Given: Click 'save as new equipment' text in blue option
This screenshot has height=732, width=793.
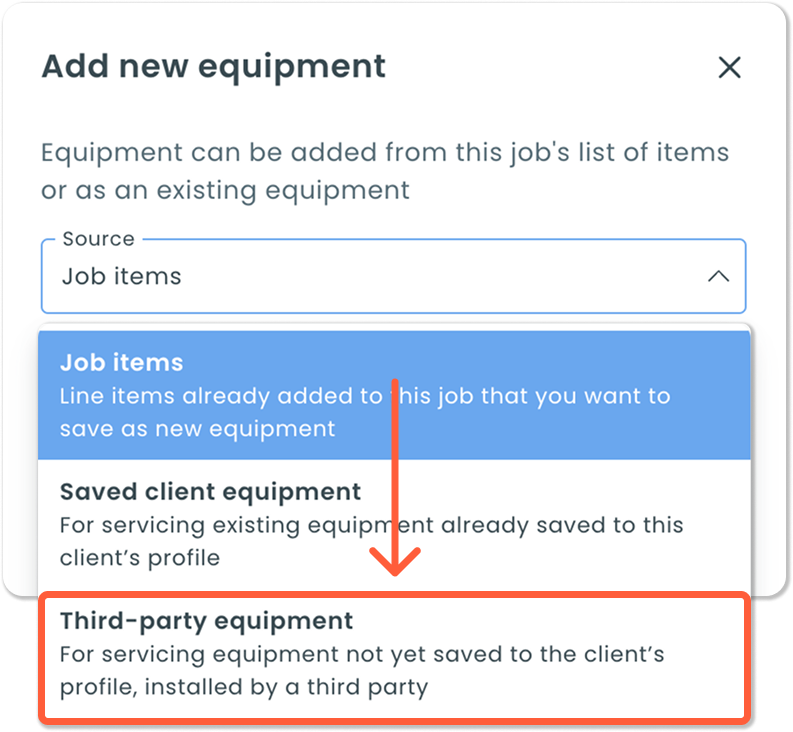Looking at the screenshot, I should tap(197, 429).
